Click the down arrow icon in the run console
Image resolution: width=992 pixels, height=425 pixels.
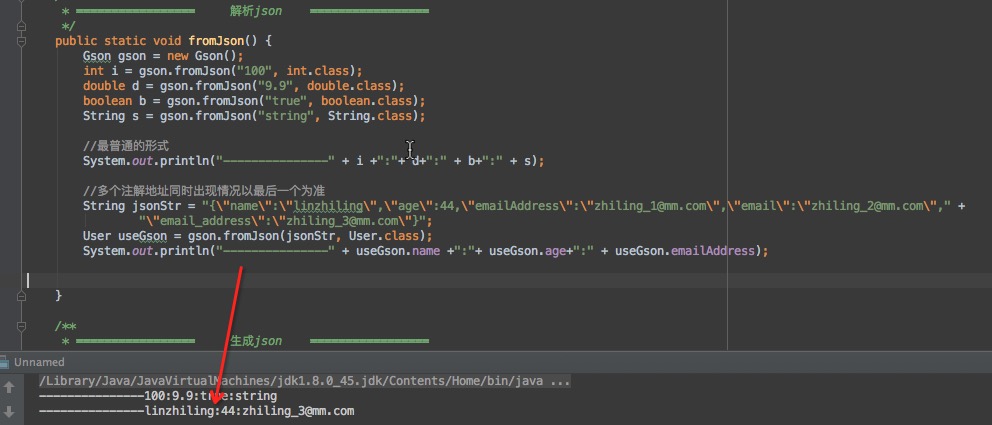[10, 410]
